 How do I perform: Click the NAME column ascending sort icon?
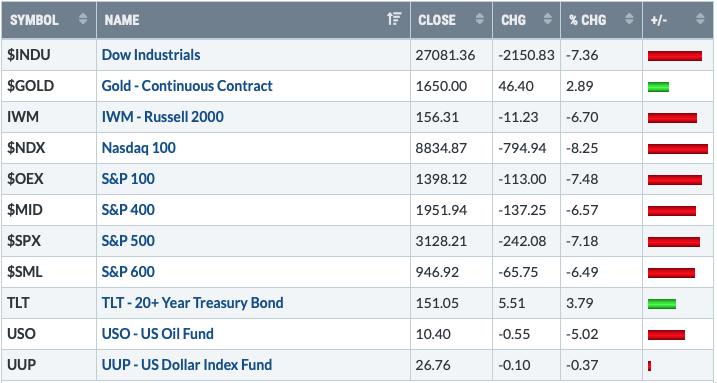pyautogui.click(x=394, y=19)
